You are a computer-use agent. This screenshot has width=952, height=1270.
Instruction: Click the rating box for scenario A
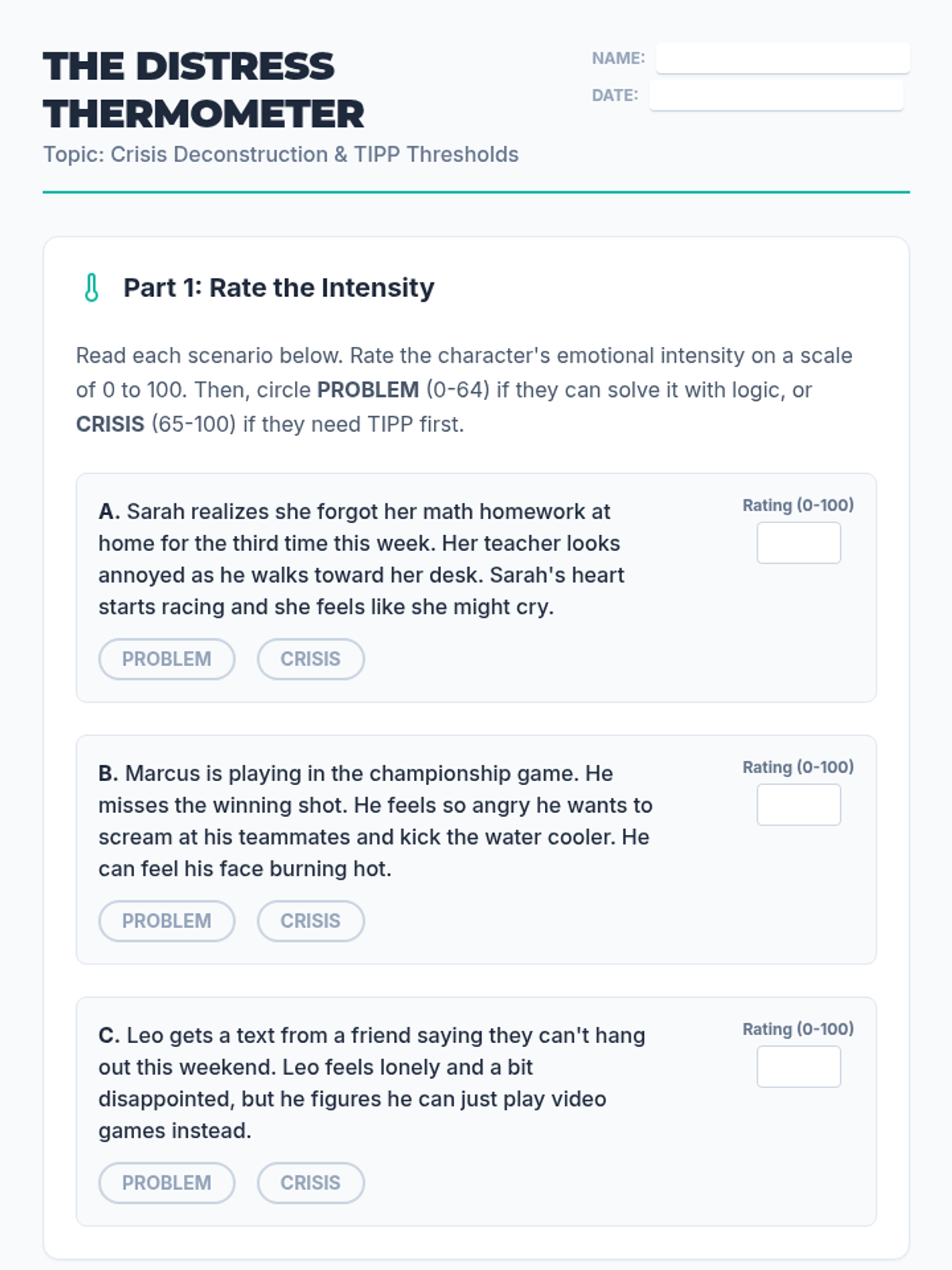pyautogui.click(x=798, y=543)
